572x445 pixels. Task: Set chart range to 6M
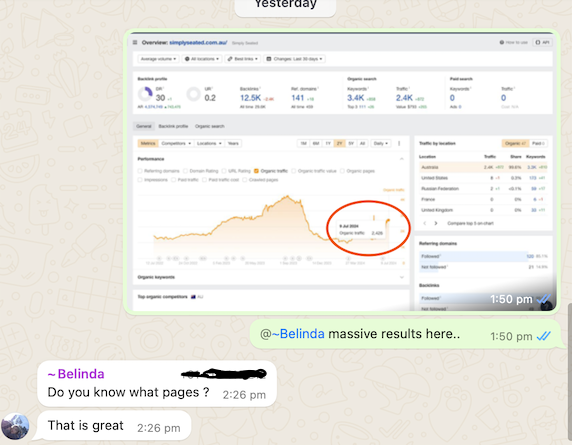click(316, 143)
